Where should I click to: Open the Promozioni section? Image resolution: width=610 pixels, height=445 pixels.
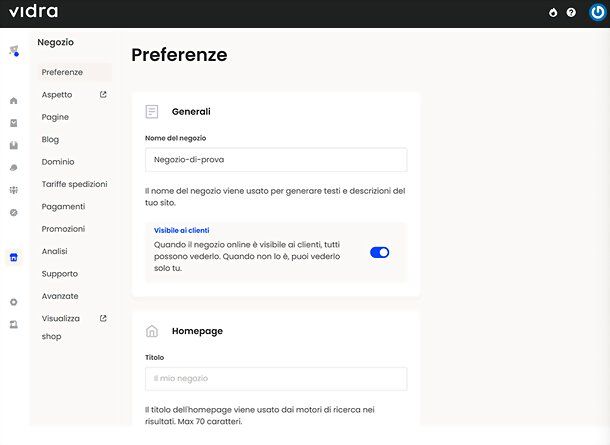[63, 229]
